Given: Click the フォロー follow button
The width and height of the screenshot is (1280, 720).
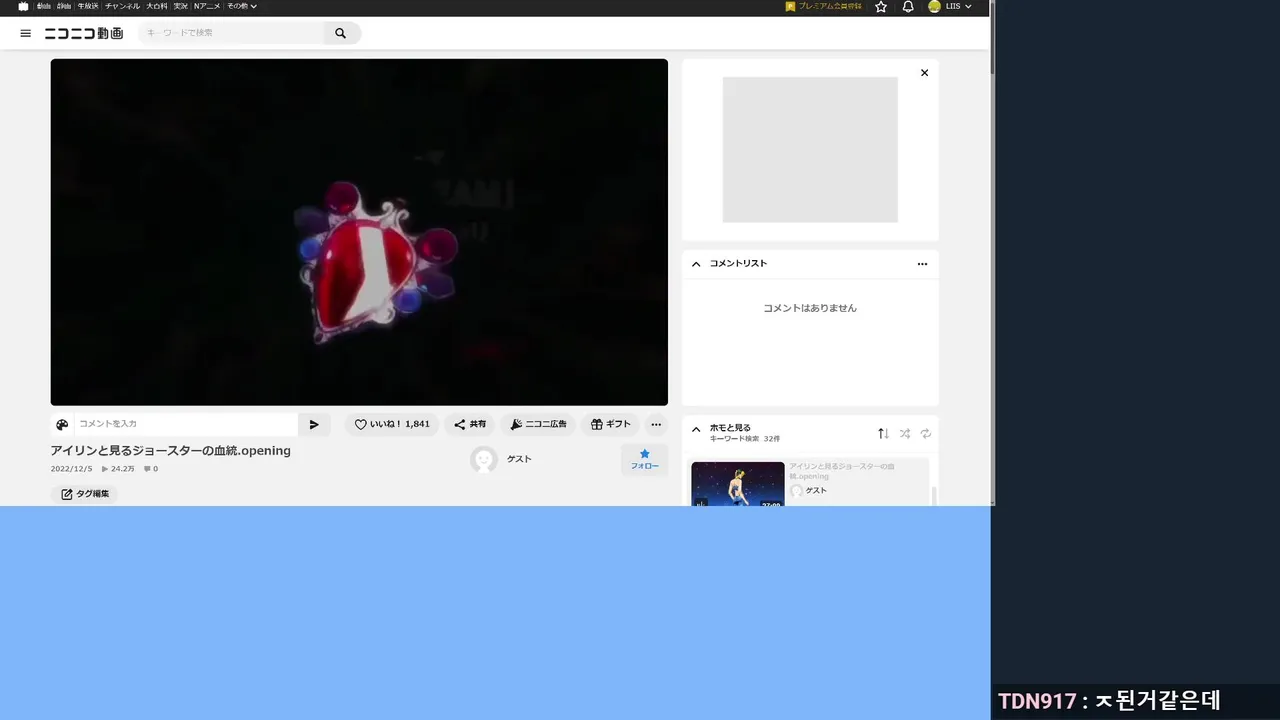Looking at the screenshot, I should (644, 459).
